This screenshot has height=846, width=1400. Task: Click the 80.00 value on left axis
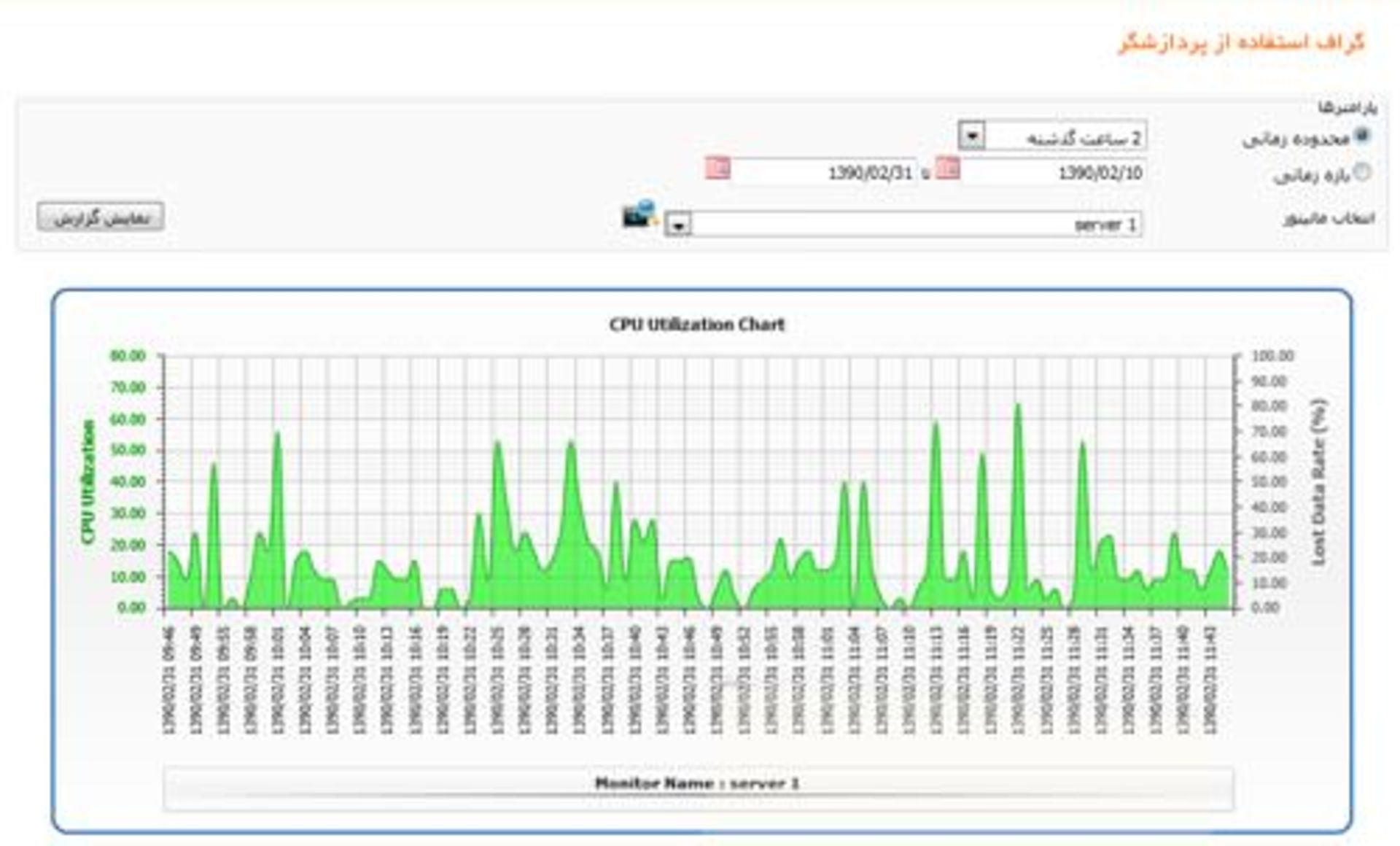128,356
